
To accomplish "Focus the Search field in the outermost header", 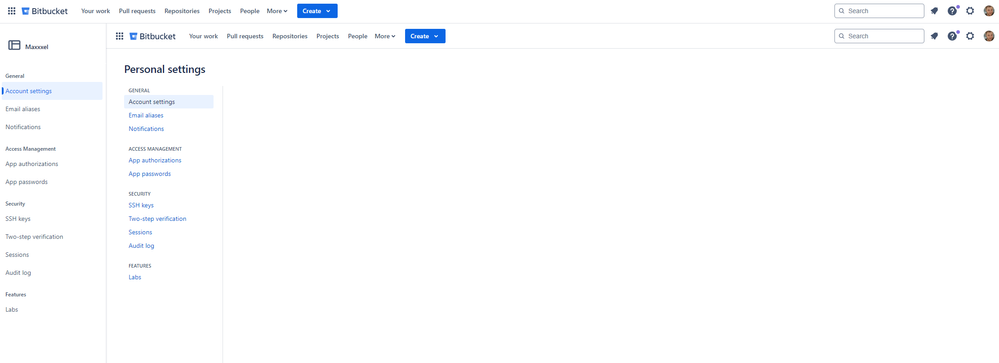I will (879, 11).
